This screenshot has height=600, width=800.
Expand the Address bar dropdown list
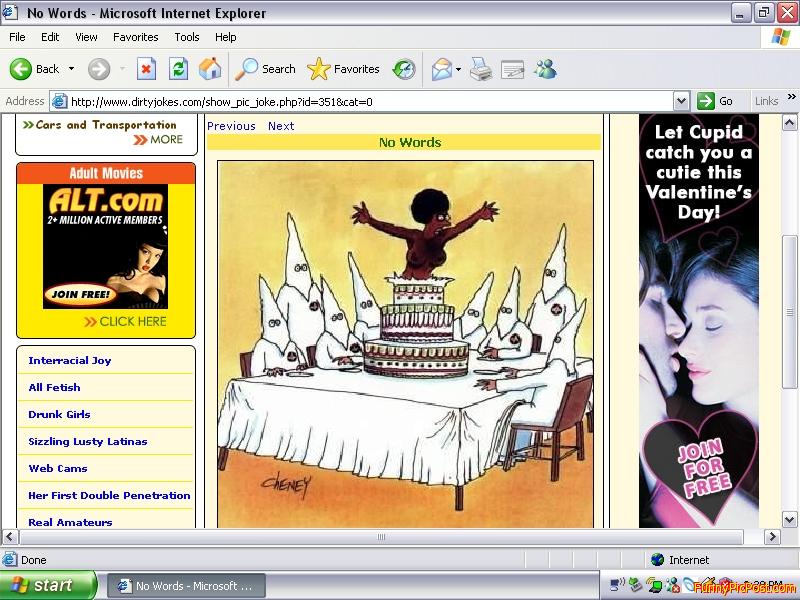click(x=682, y=101)
